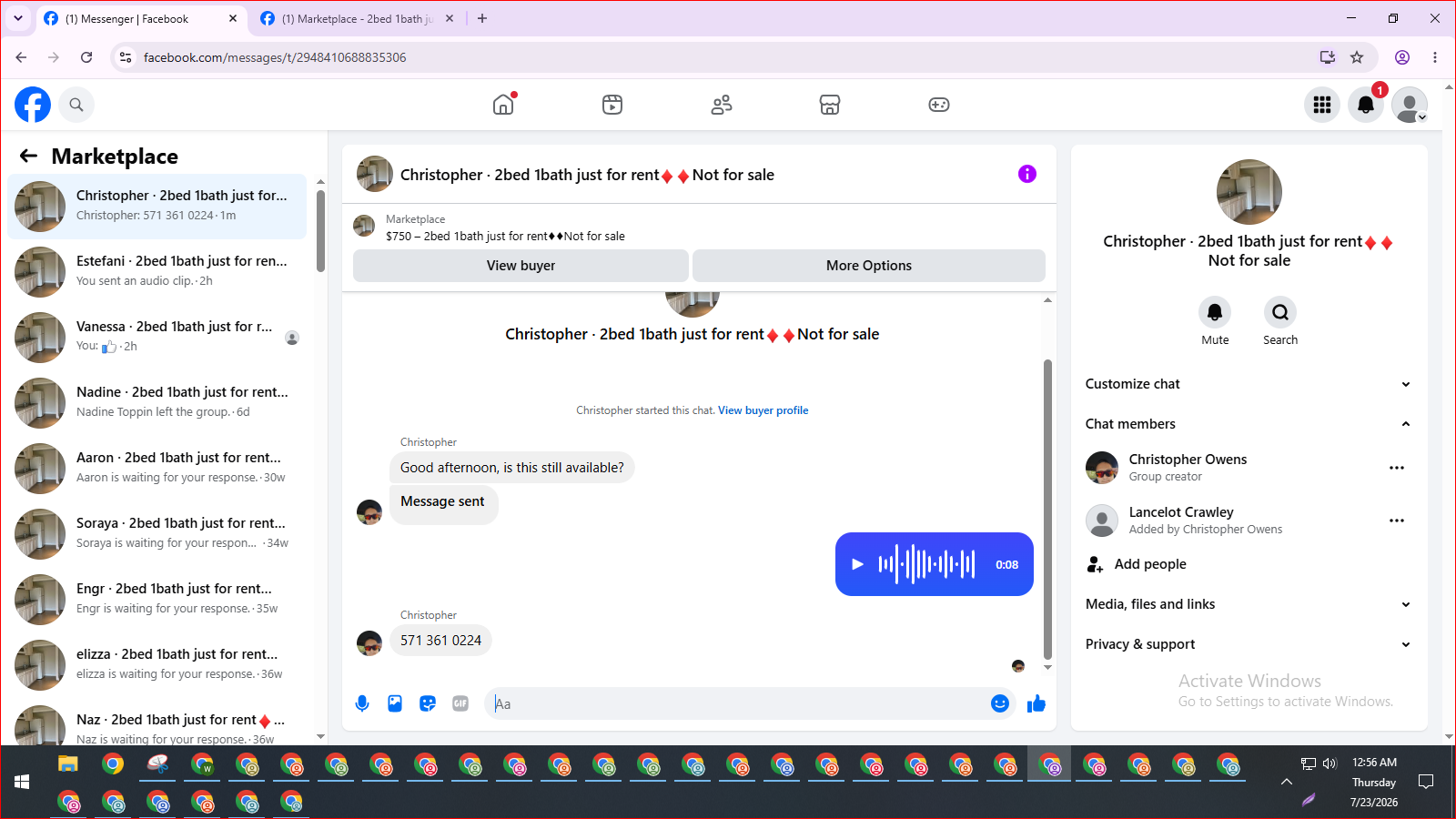The width and height of the screenshot is (1456, 819).
Task: Open the Vanessa conversation
Action: tap(157, 338)
